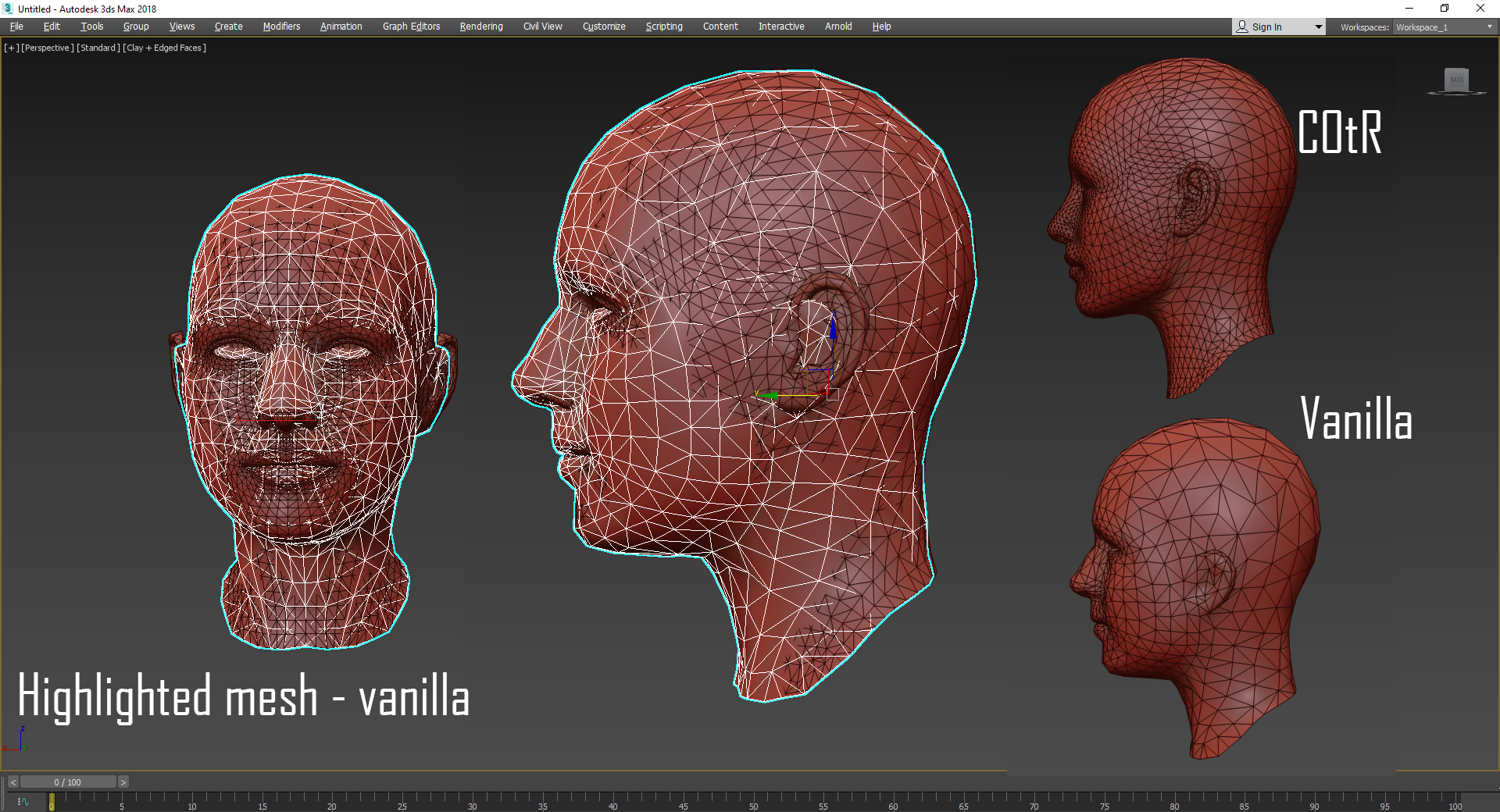Click the 3ds Max application icon

8,9
